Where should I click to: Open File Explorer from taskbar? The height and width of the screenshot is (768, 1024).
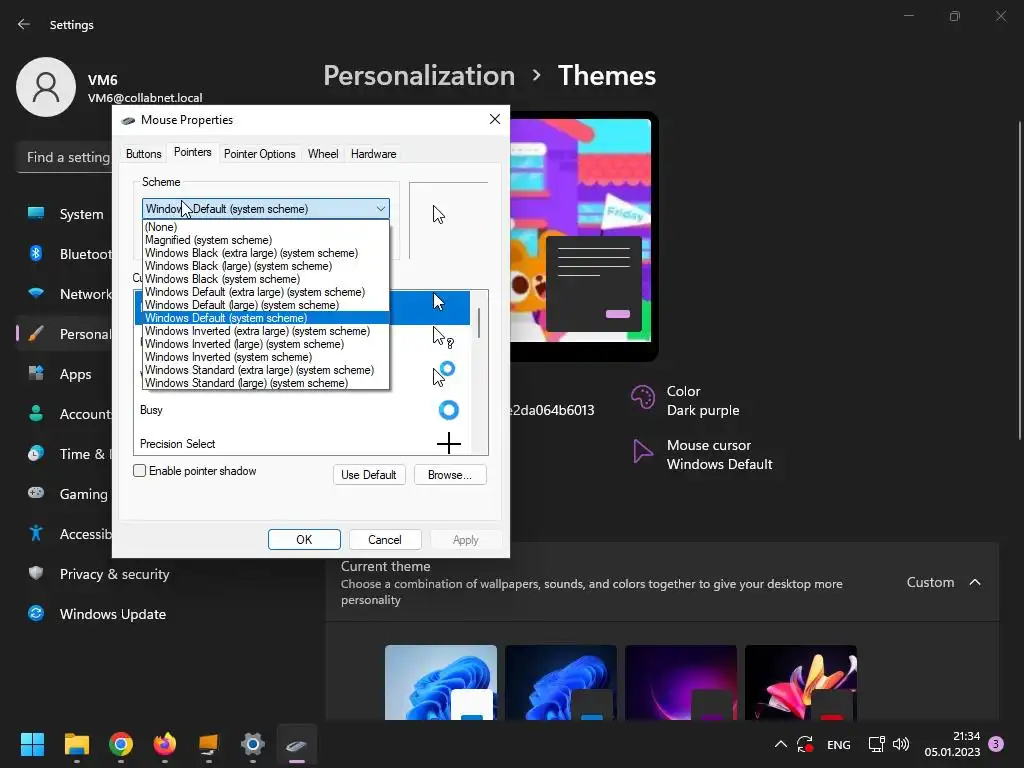(x=76, y=744)
